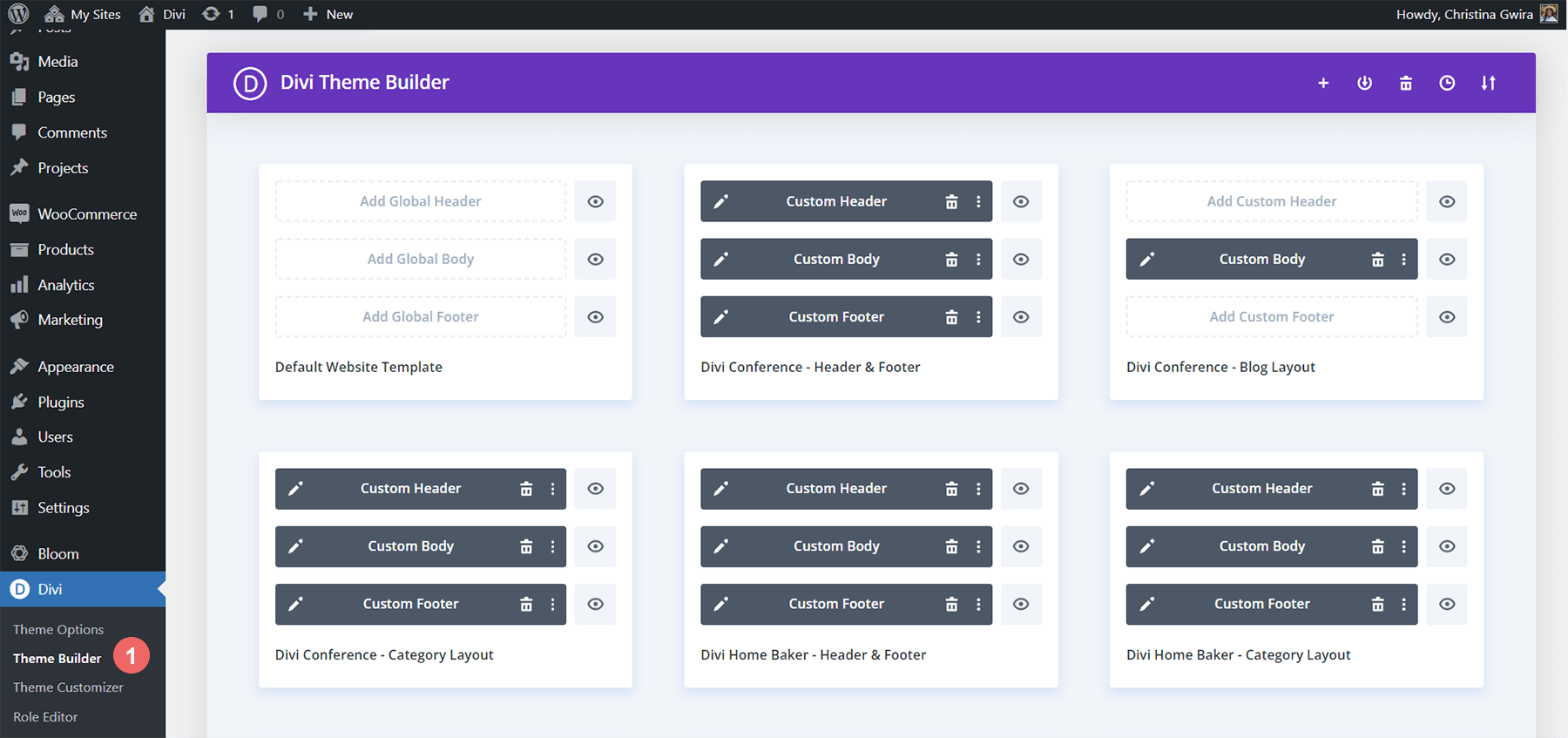
Task: Click Add Global Header placeholder
Action: [x=421, y=201]
